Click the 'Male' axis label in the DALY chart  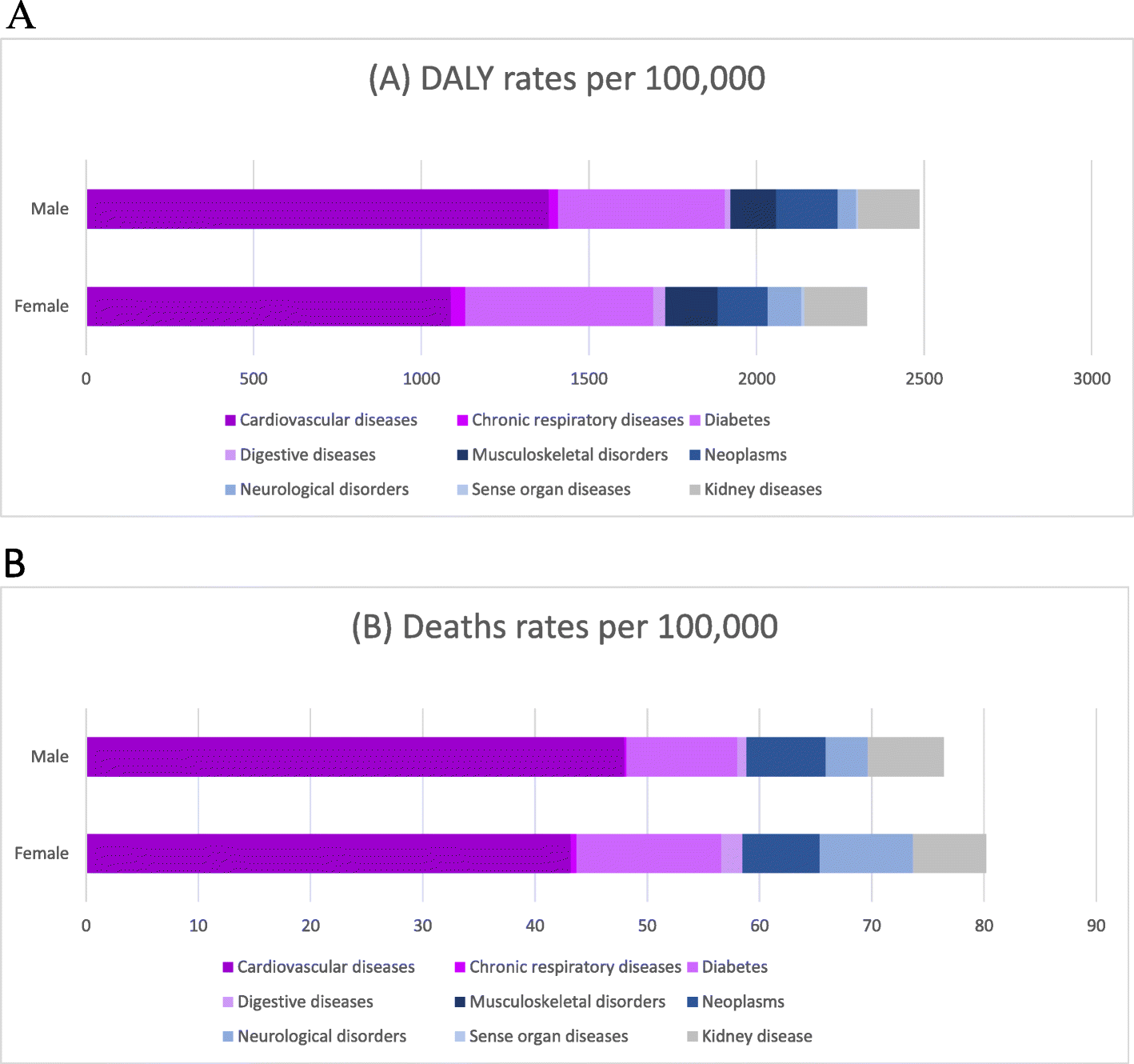point(50,209)
